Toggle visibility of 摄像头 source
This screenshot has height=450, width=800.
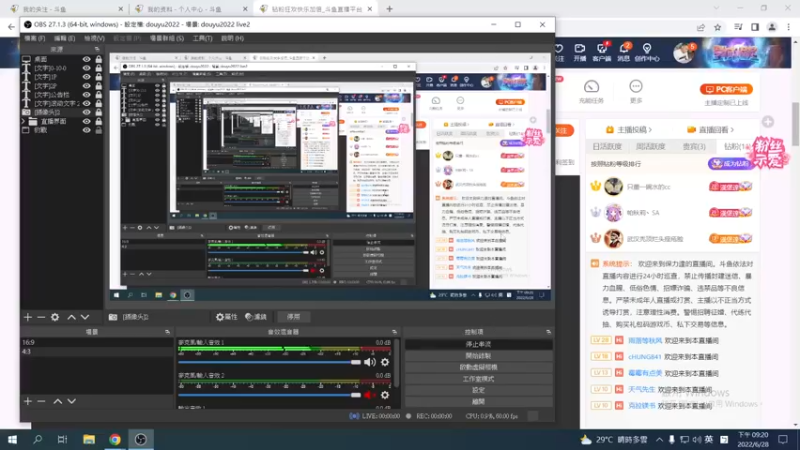coord(86,112)
